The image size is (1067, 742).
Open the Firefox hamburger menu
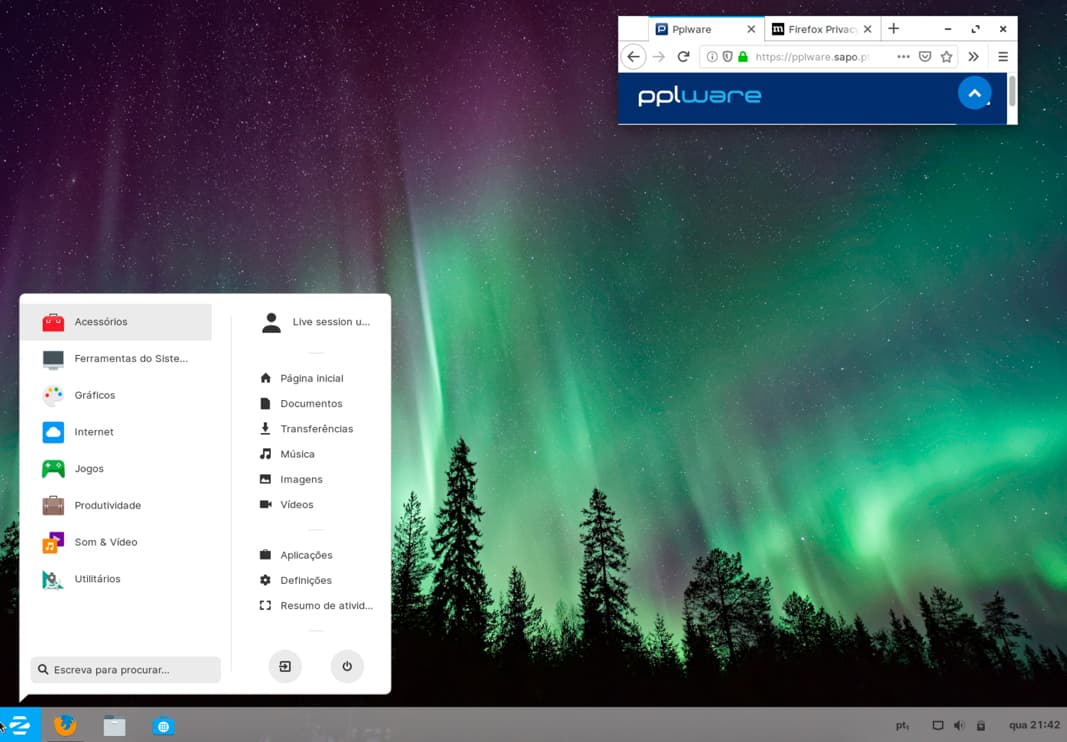(x=1002, y=57)
